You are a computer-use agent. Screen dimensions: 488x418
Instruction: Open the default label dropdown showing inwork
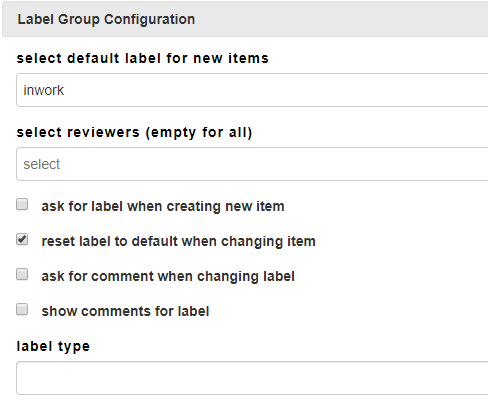(252, 90)
